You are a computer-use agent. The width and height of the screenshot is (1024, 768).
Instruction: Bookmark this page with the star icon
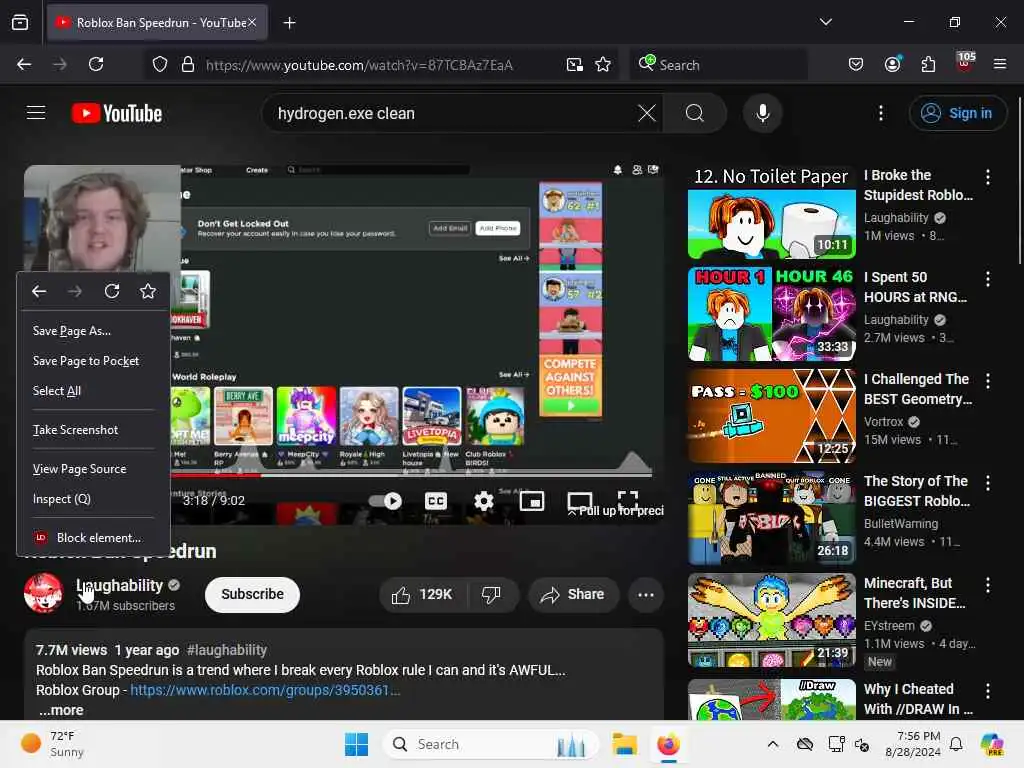point(603,65)
